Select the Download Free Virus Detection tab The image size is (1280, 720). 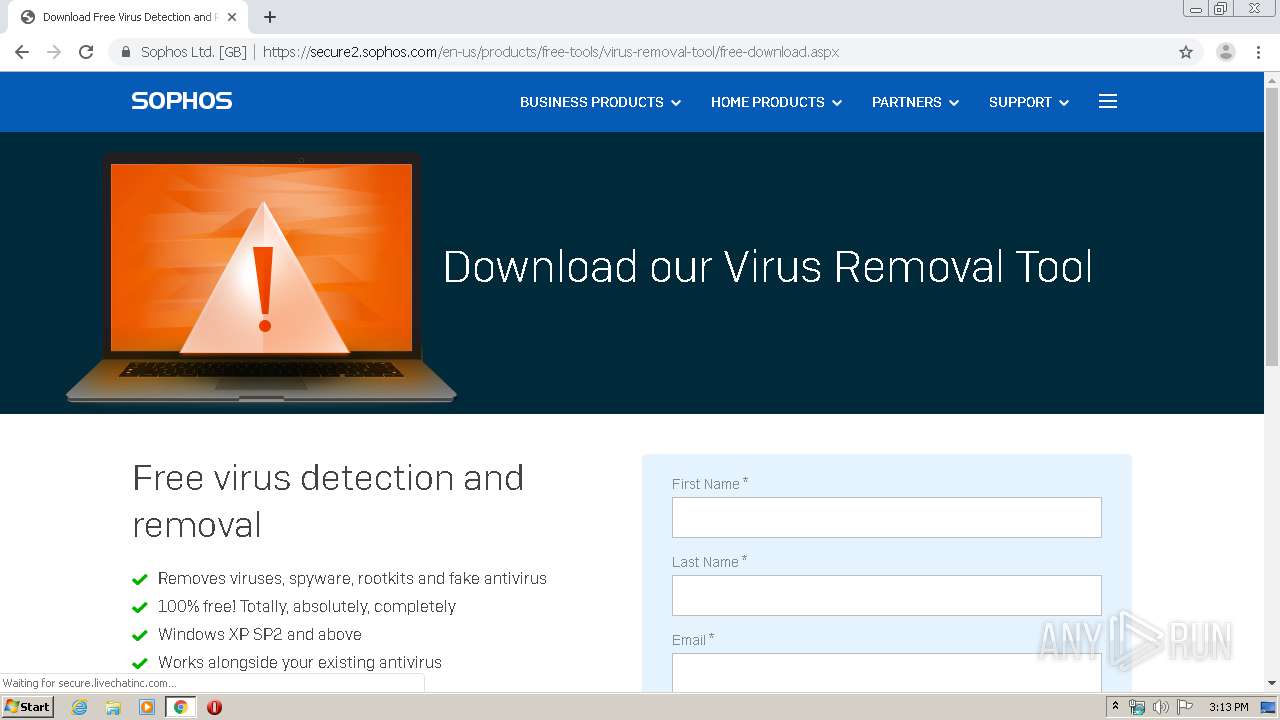[x=128, y=17]
